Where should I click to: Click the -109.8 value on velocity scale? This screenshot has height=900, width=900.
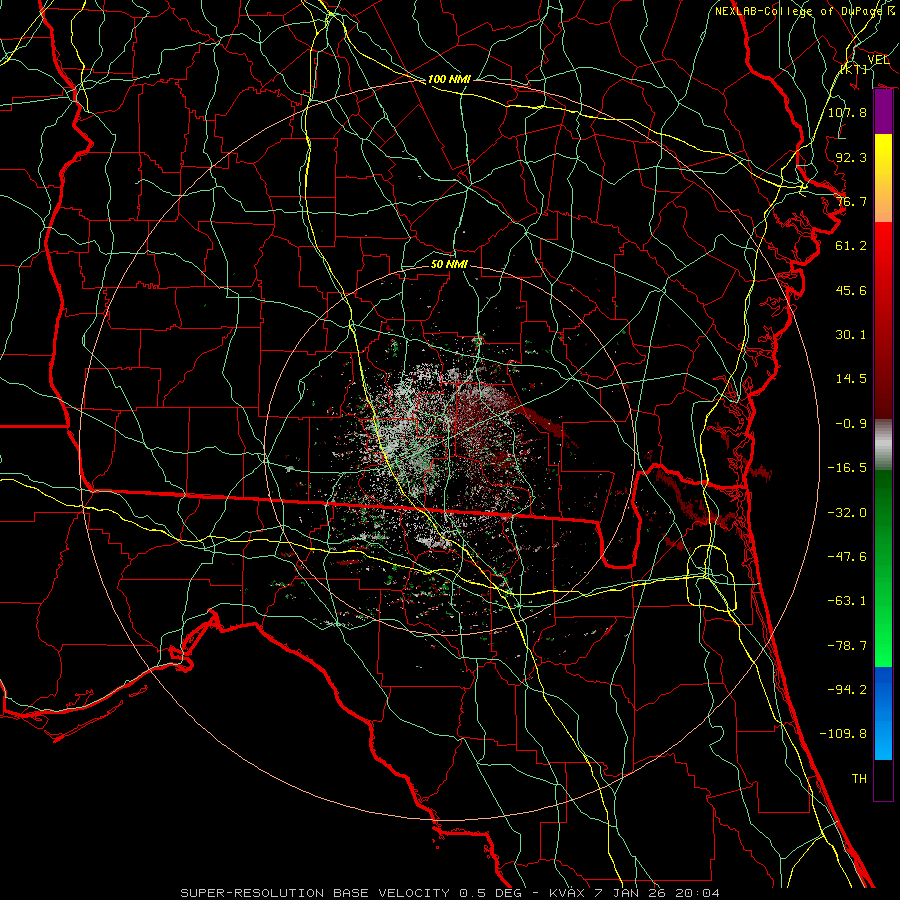tap(843, 734)
